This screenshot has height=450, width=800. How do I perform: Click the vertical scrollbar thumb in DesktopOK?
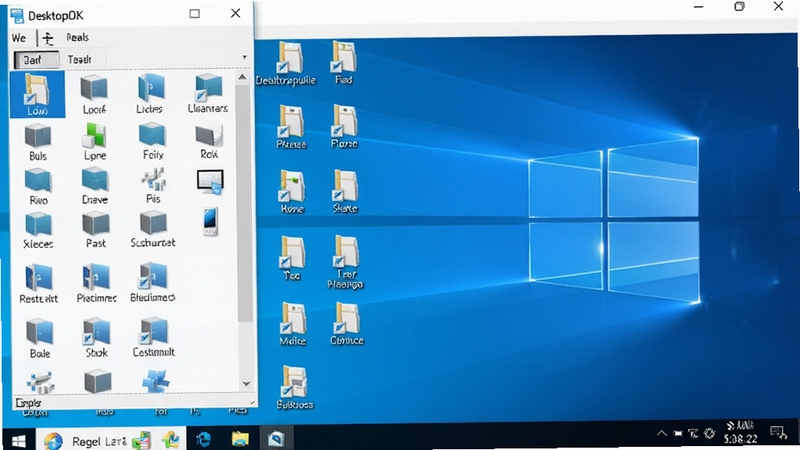tap(244, 203)
